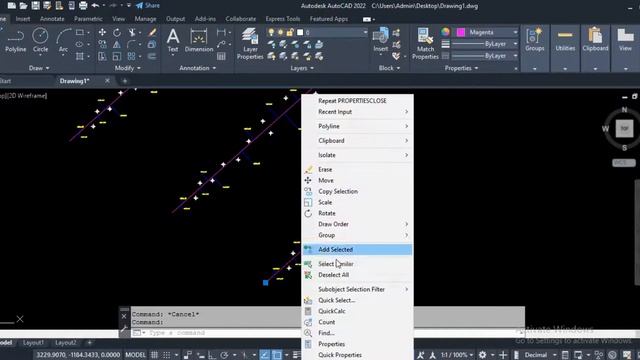Click the annotation scale 1:1 / 100%
Viewport: 640px width, 360px height.
tap(456, 355)
